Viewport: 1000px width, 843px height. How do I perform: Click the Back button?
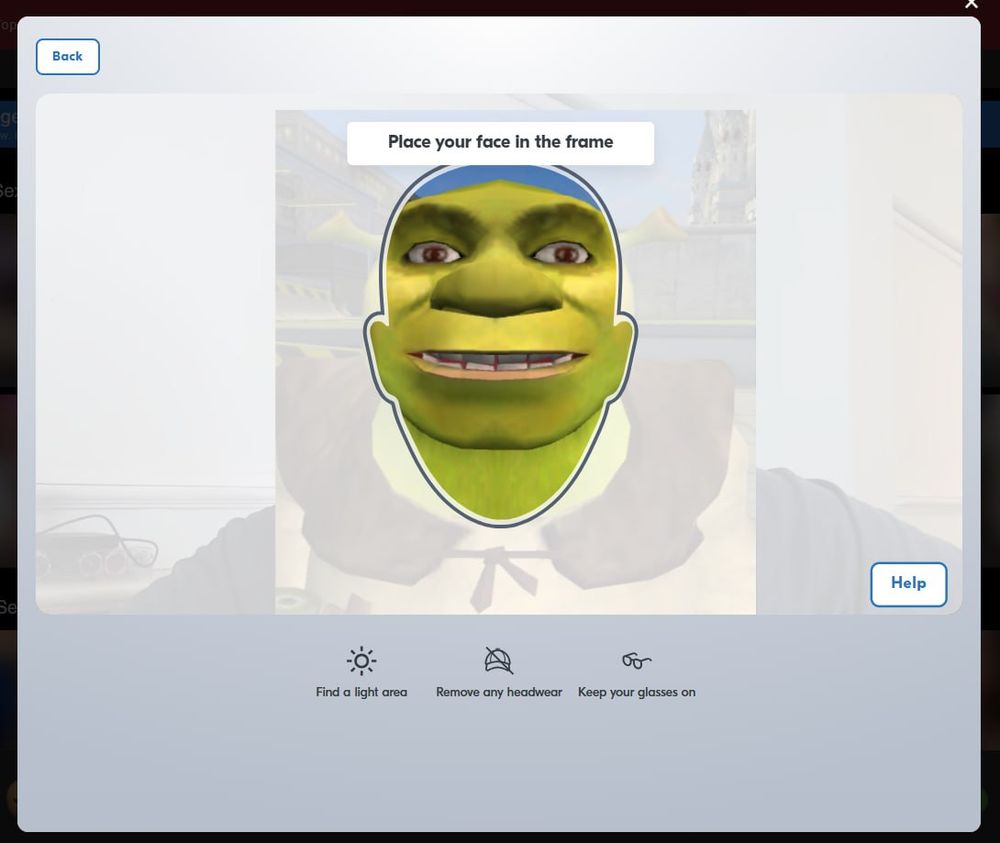[68, 57]
